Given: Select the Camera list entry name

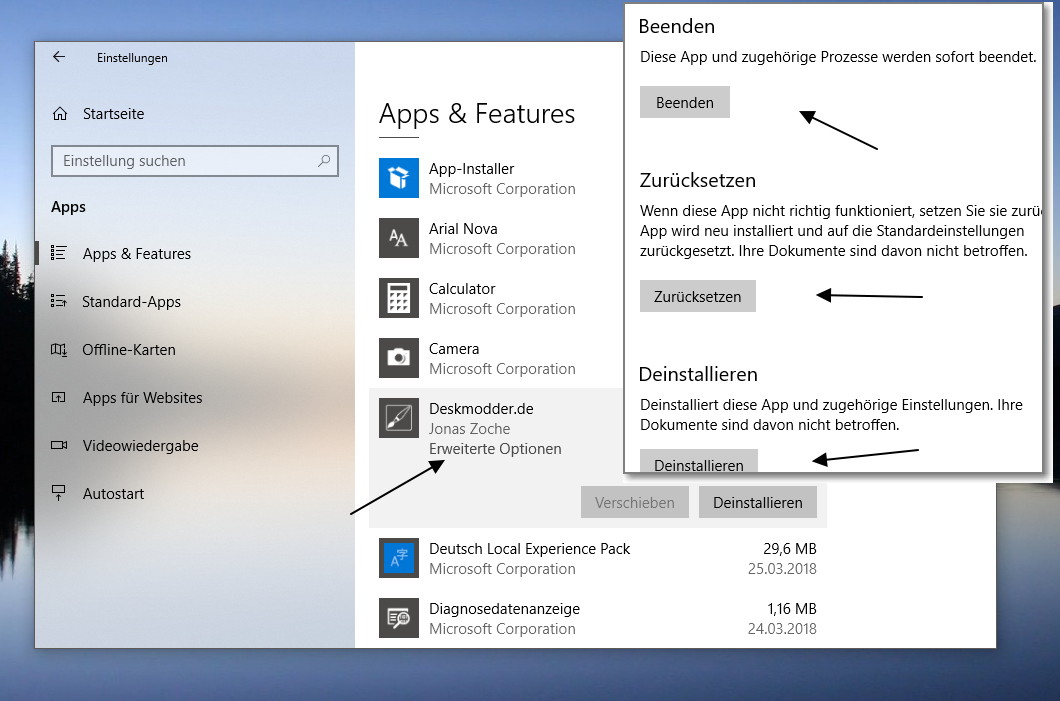Looking at the screenshot, I should 454,349.
